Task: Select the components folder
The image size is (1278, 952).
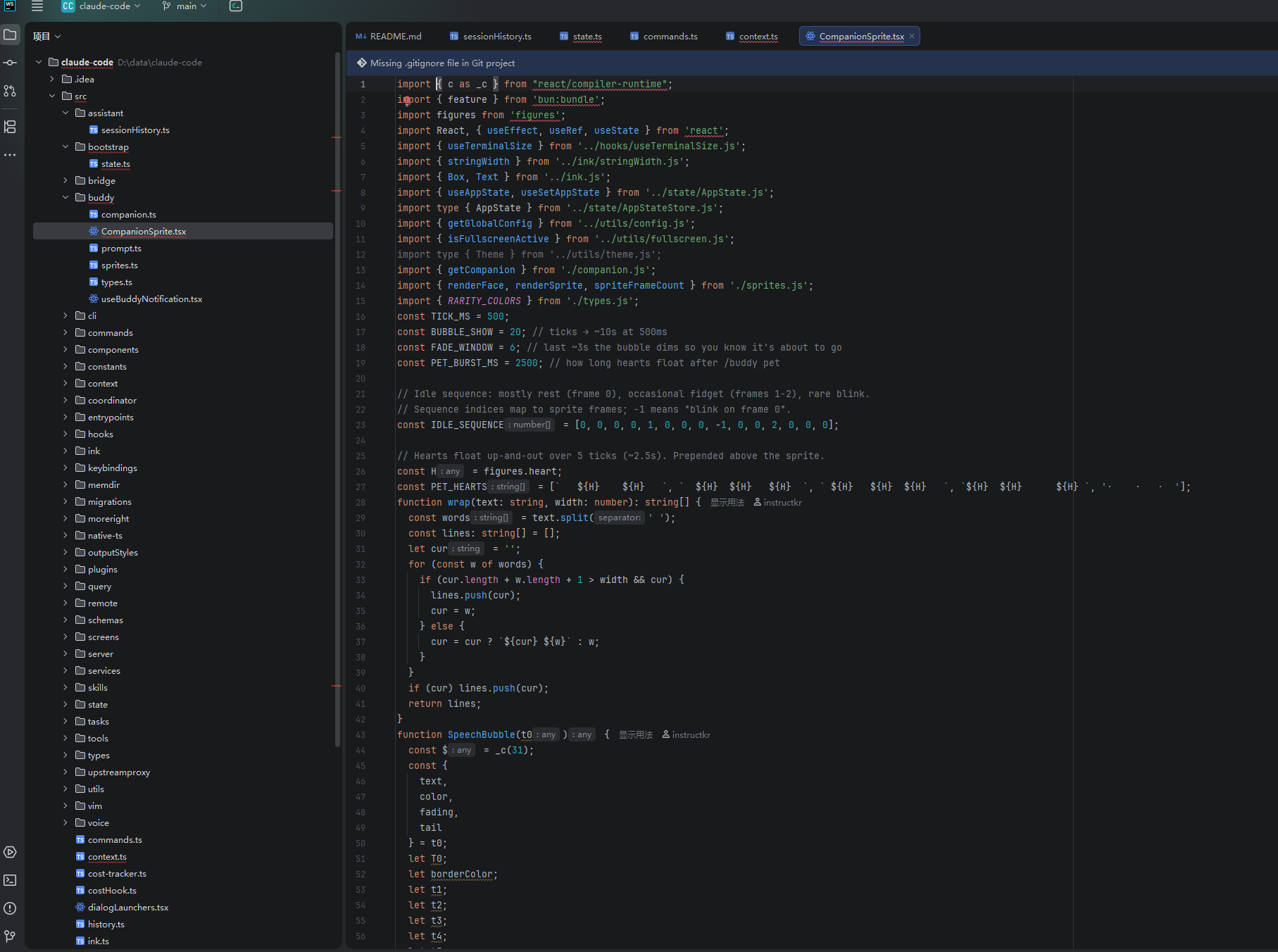Action: pyautogui.click(x=113, y=349)
